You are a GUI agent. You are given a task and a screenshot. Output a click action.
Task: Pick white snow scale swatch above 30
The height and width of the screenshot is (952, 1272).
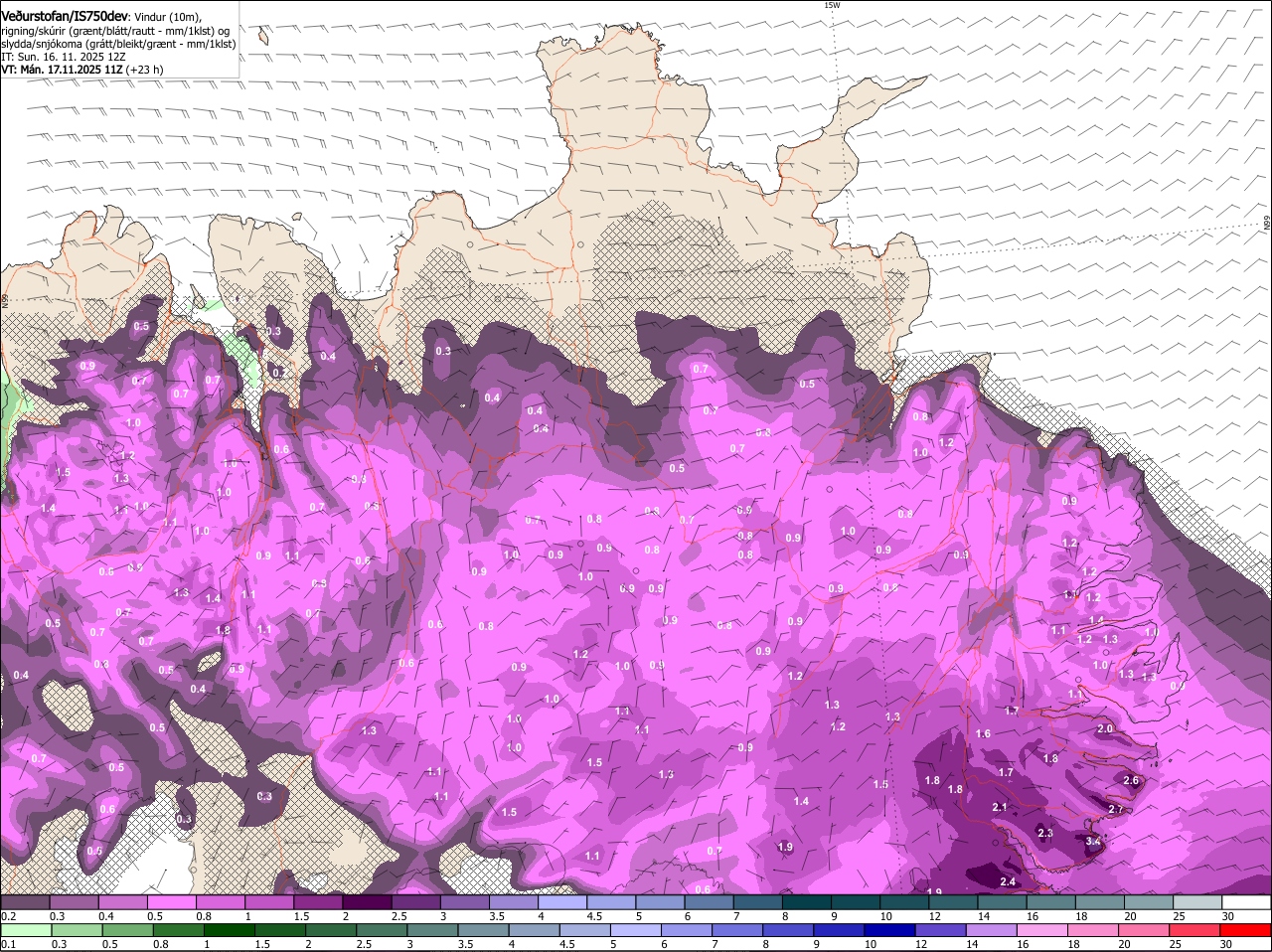[x=1247, y=902]
